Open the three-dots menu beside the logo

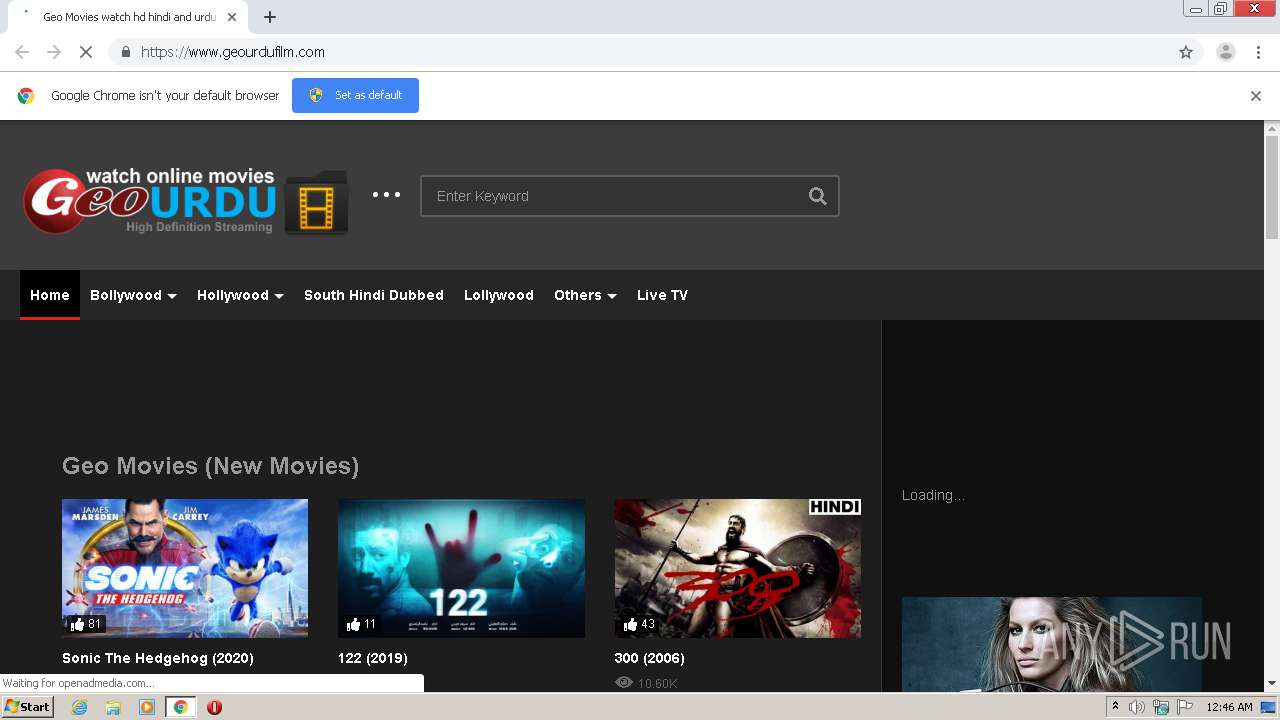coord(387,195)
